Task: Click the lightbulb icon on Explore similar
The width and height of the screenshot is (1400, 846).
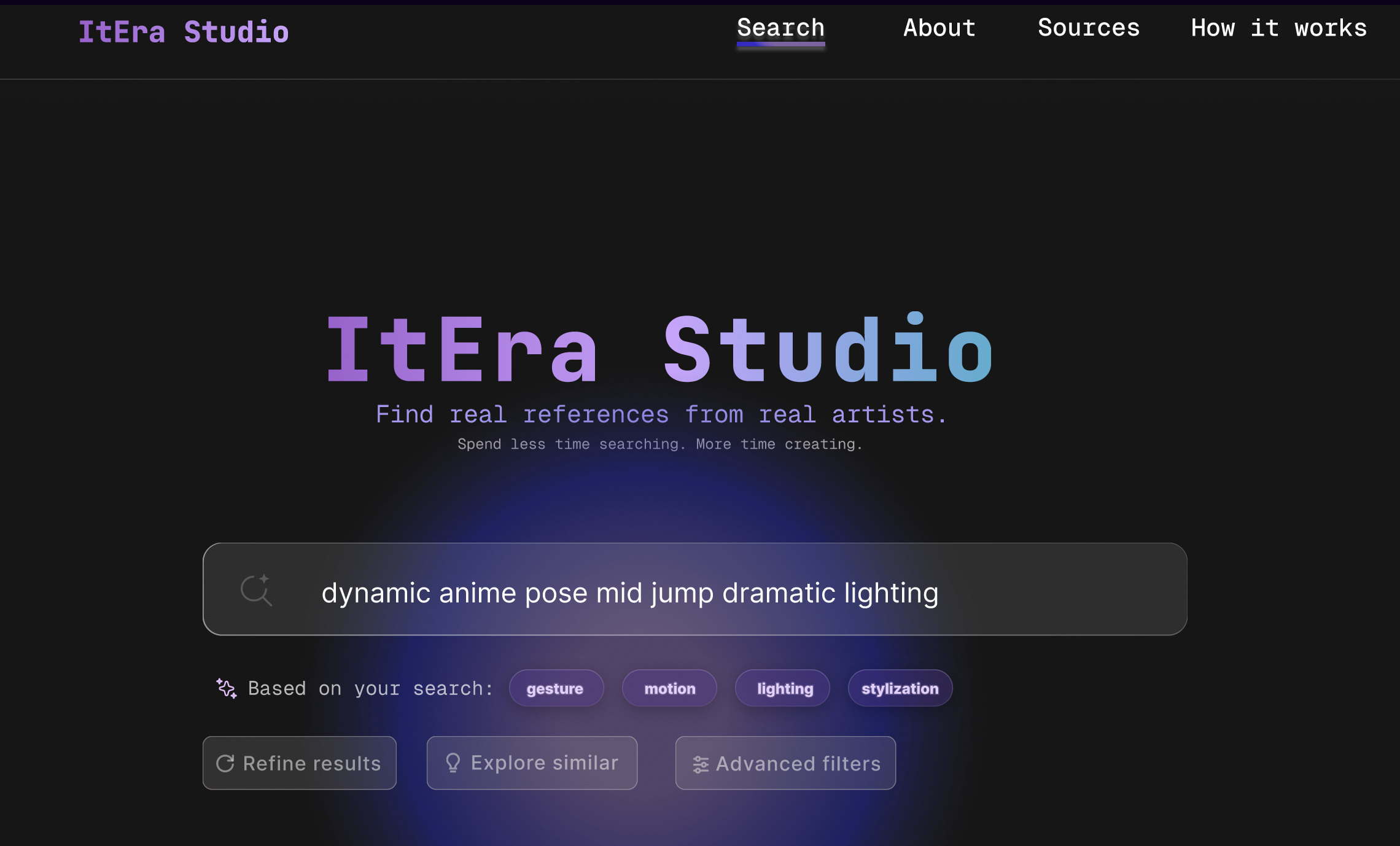Action: 453,763
